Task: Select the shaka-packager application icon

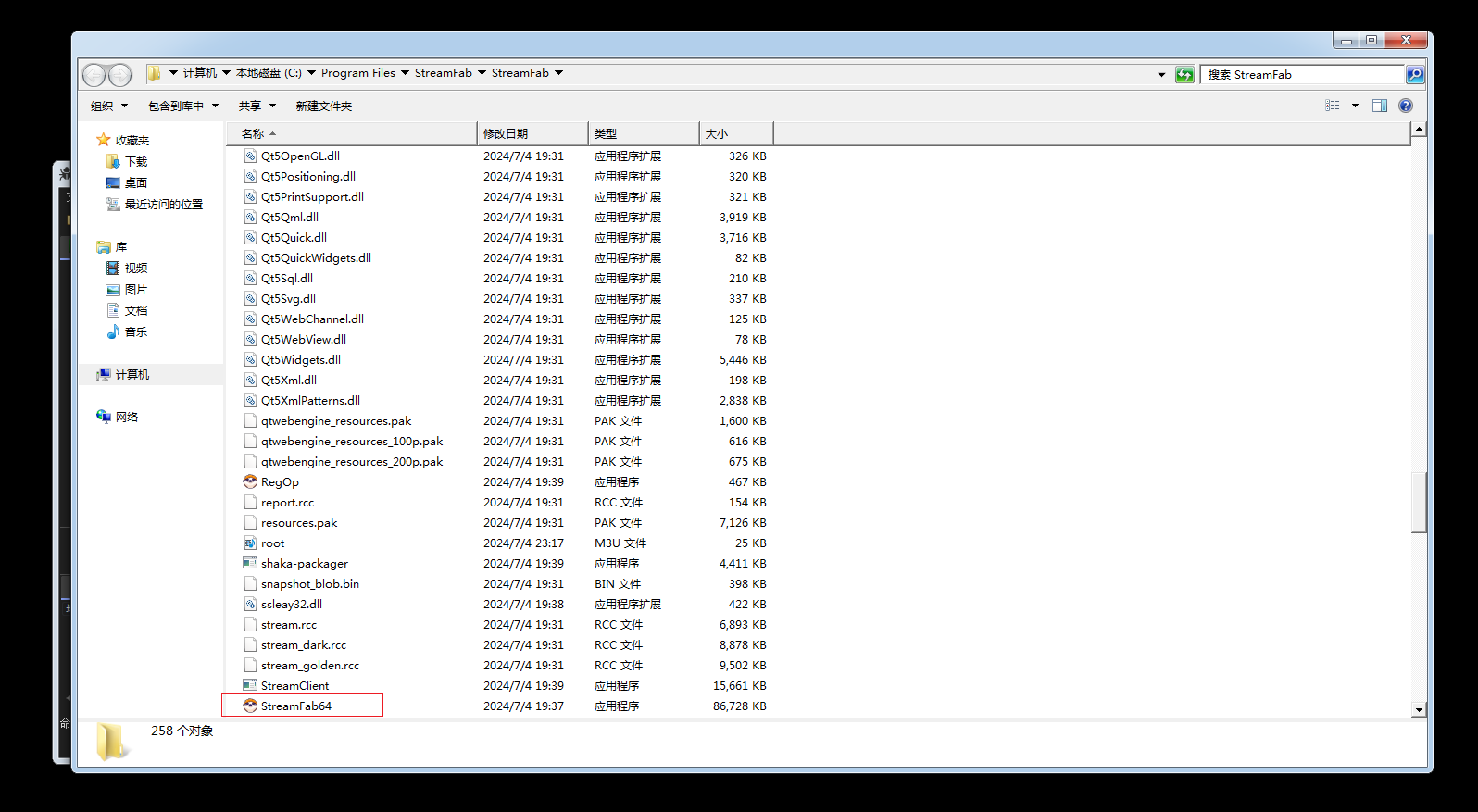Action: click(x=250, y=563)
